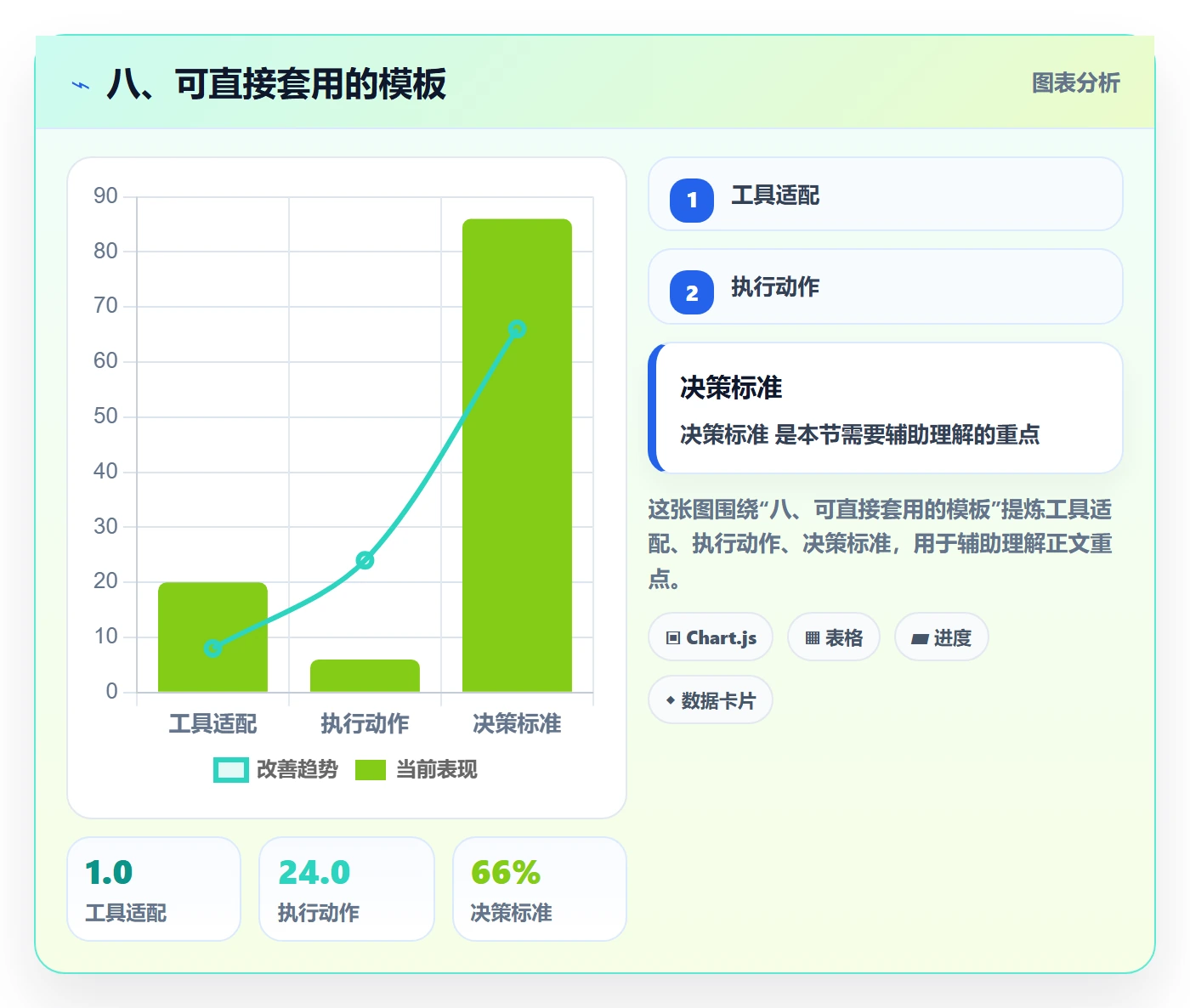Toggle the 当前表现 legend label

437,770
